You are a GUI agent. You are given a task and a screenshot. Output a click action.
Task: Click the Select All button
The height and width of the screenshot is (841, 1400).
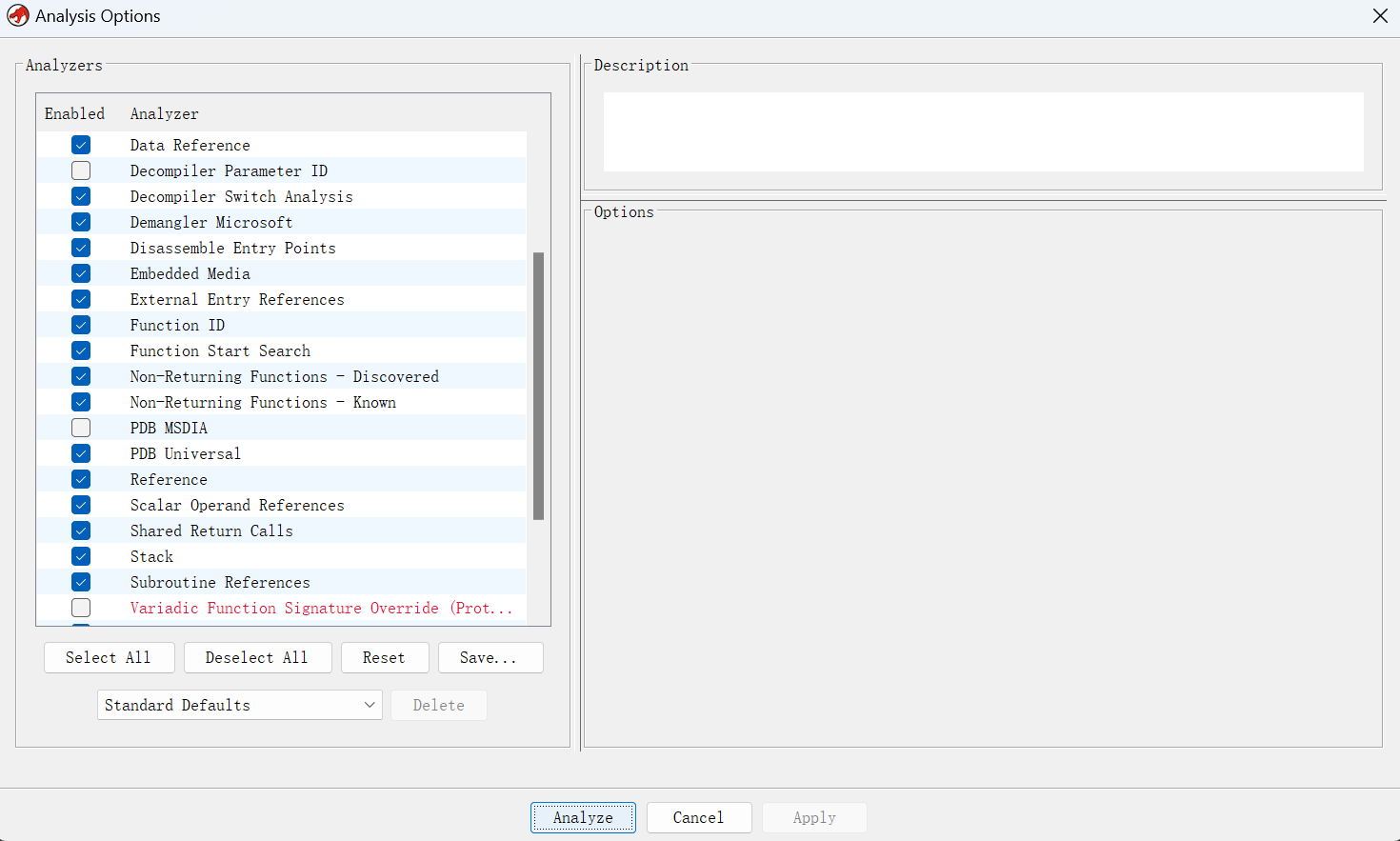[x=109, y=657]
